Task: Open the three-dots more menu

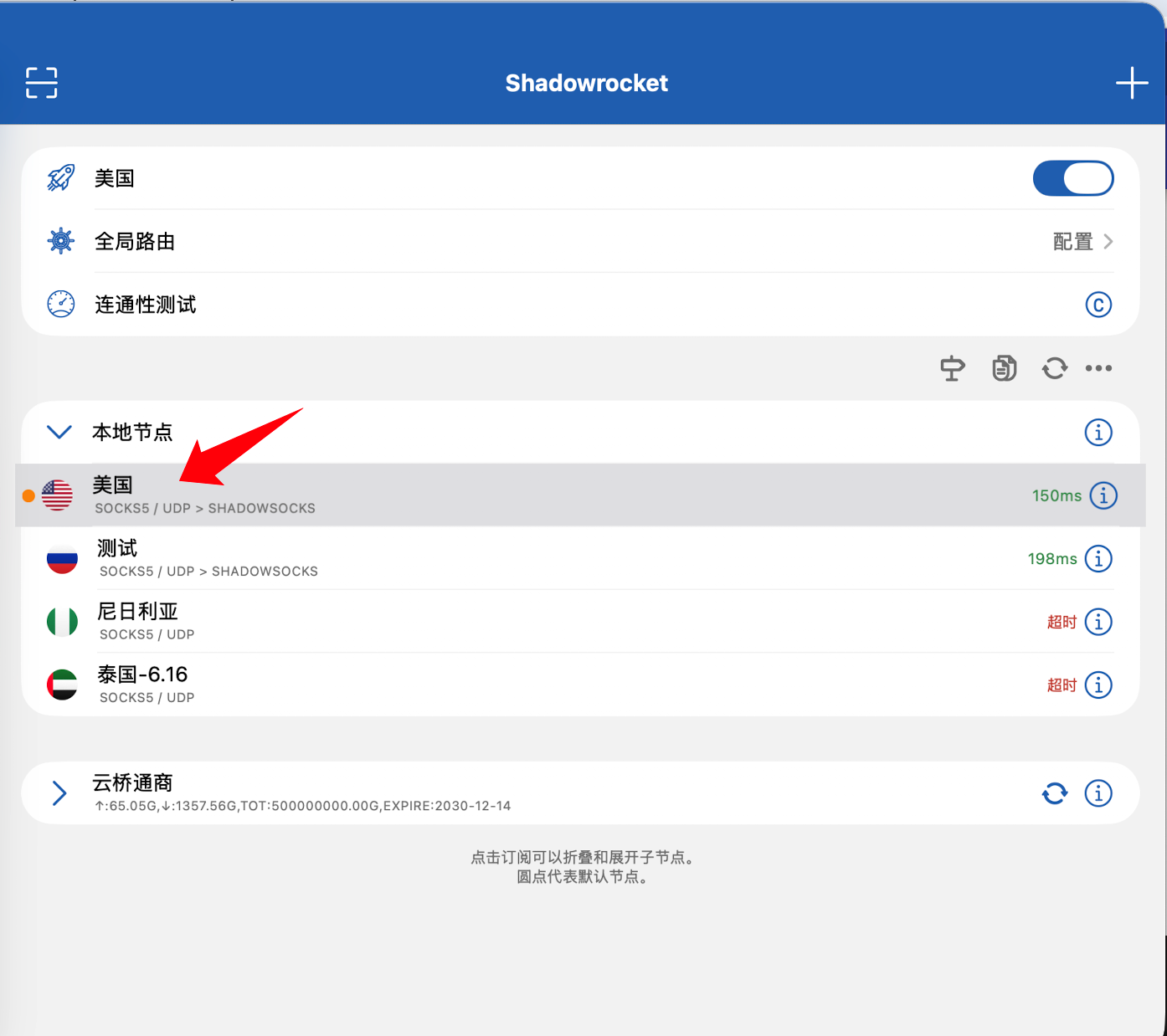Action: click(1098, 368)
